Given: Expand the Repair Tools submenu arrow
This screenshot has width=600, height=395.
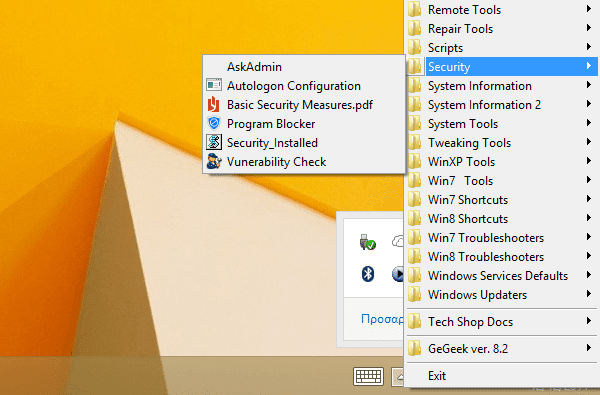Looking at the screenshot, I should (589, 28).
